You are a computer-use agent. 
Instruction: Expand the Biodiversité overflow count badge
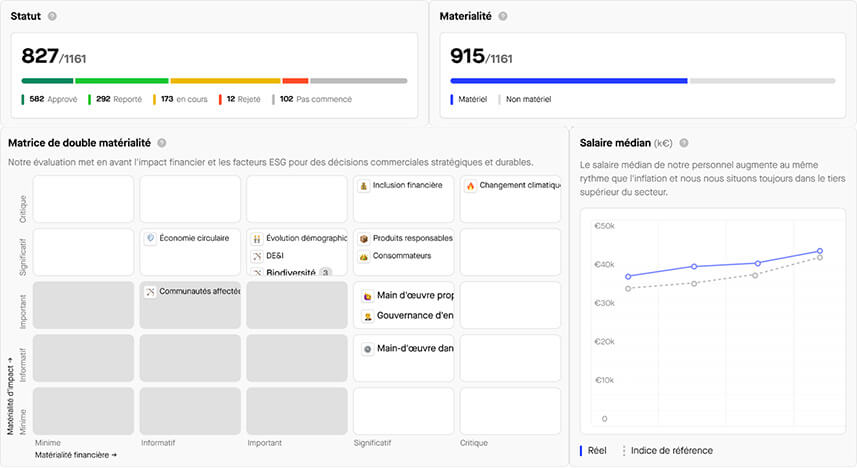325,273
